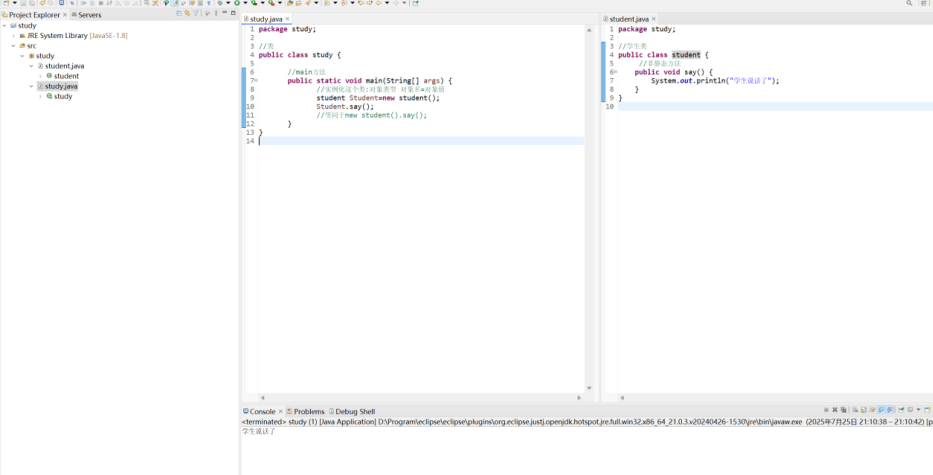Open the dropdown beside the Run button
This screenshot has width=933, height=475.
[x=245, y=3]
